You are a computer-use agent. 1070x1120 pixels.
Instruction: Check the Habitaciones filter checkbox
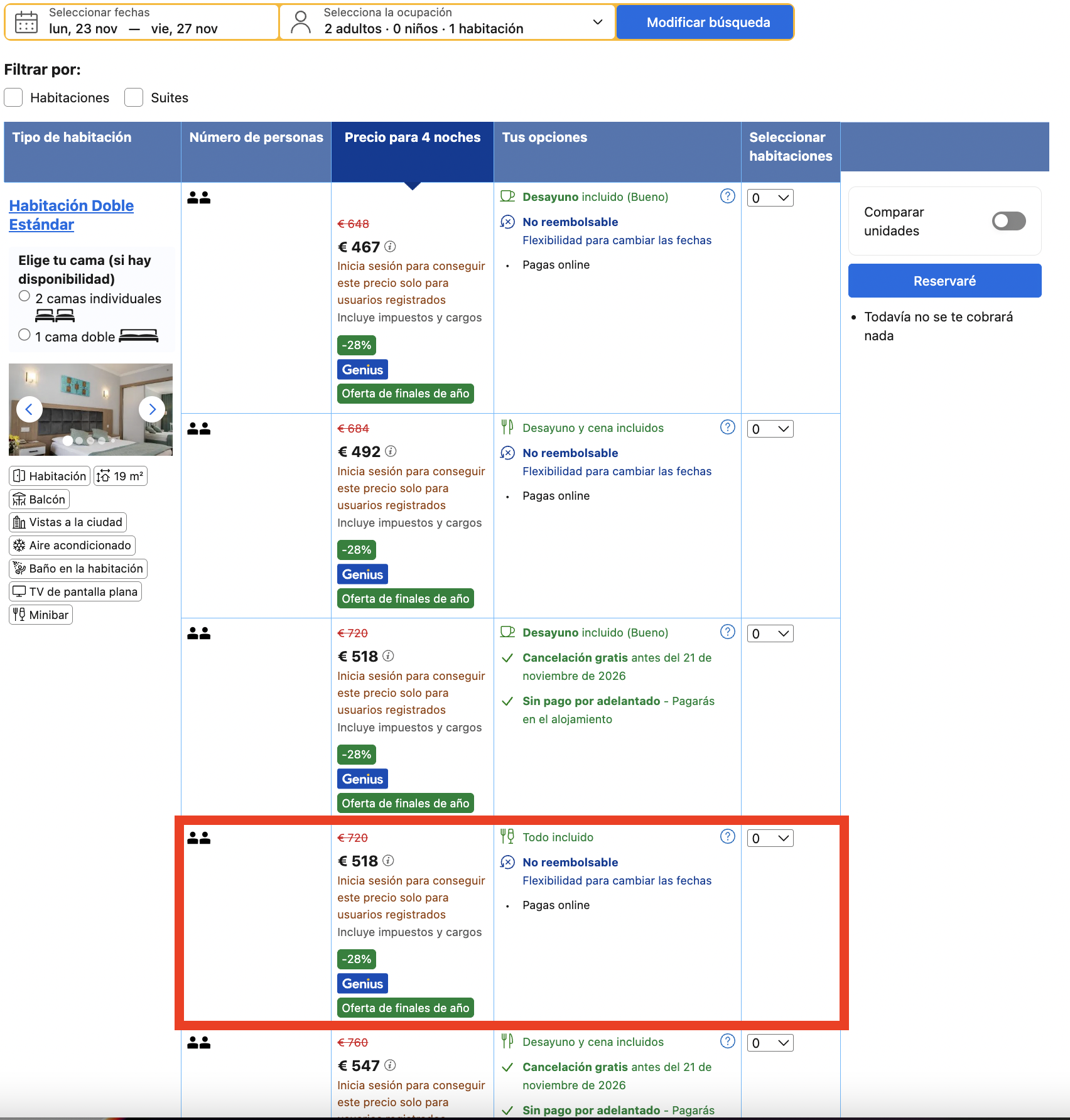point(13,97)
